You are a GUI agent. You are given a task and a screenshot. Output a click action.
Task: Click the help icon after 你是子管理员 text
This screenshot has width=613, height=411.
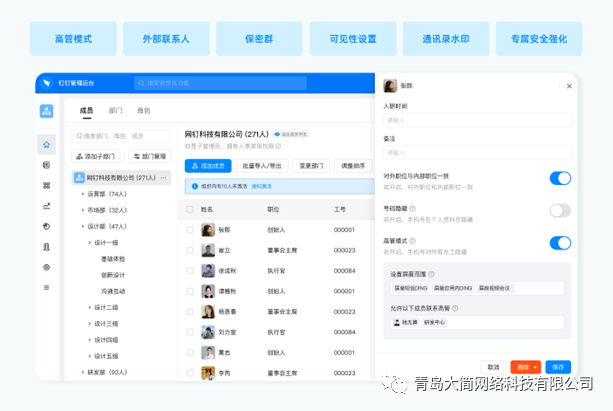(x=278, y=146)
